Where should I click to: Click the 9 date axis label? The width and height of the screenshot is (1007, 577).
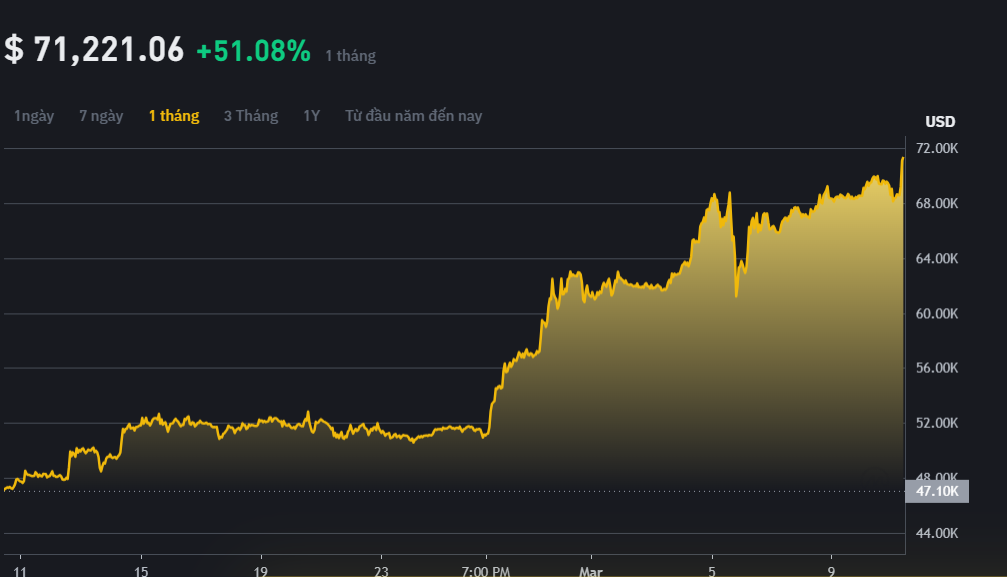tap(831, 571)
